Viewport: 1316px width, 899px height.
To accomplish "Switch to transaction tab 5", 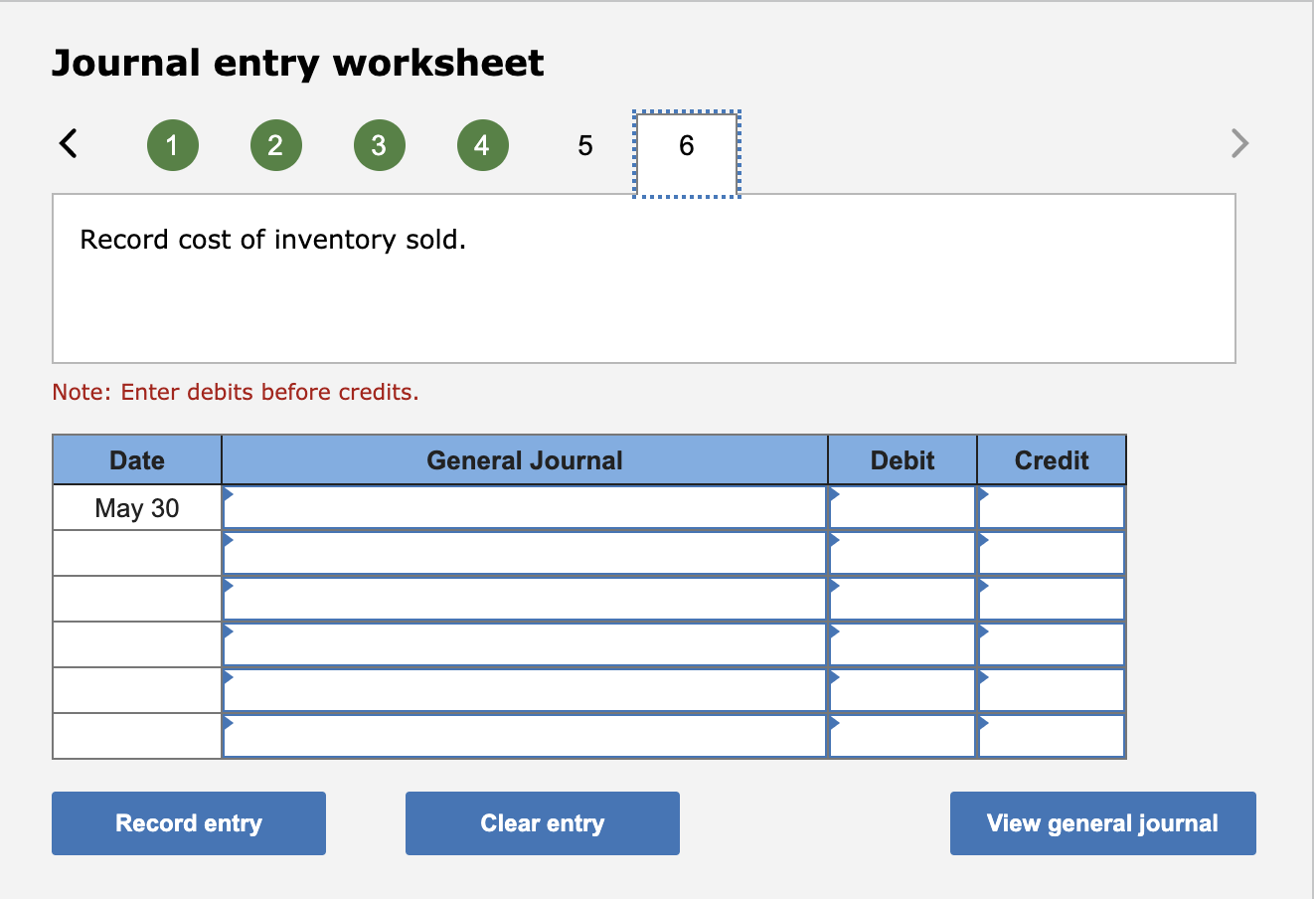I will (584, 144).
